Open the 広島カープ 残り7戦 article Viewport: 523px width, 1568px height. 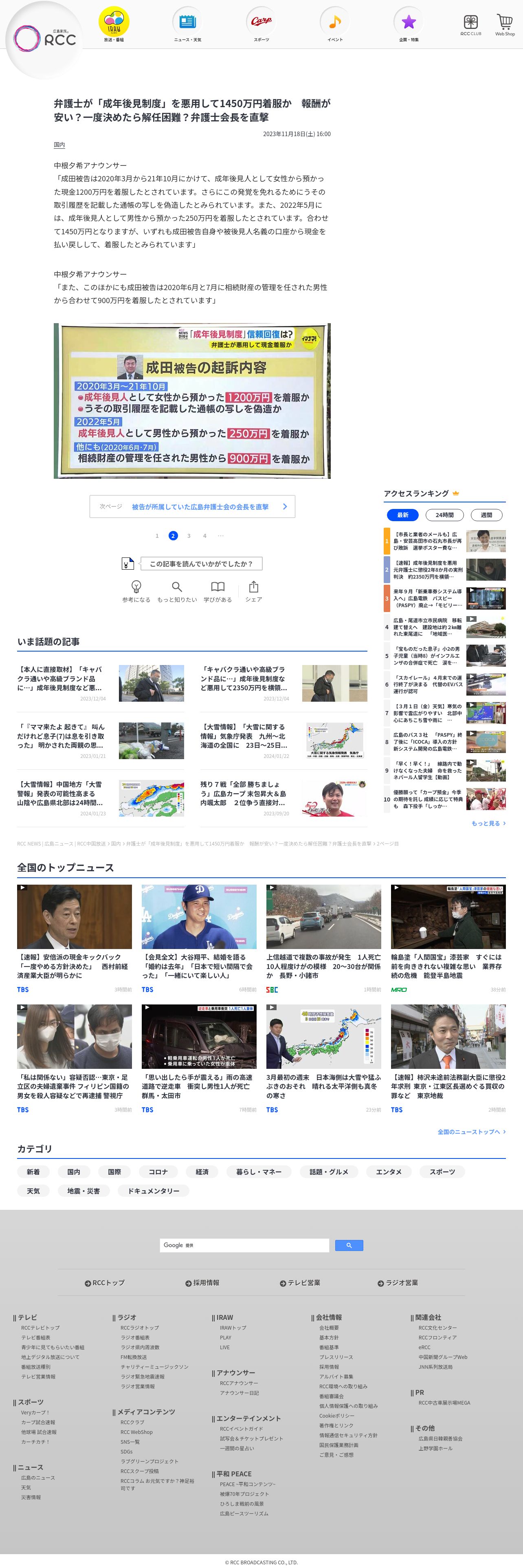tap(284, 798)
